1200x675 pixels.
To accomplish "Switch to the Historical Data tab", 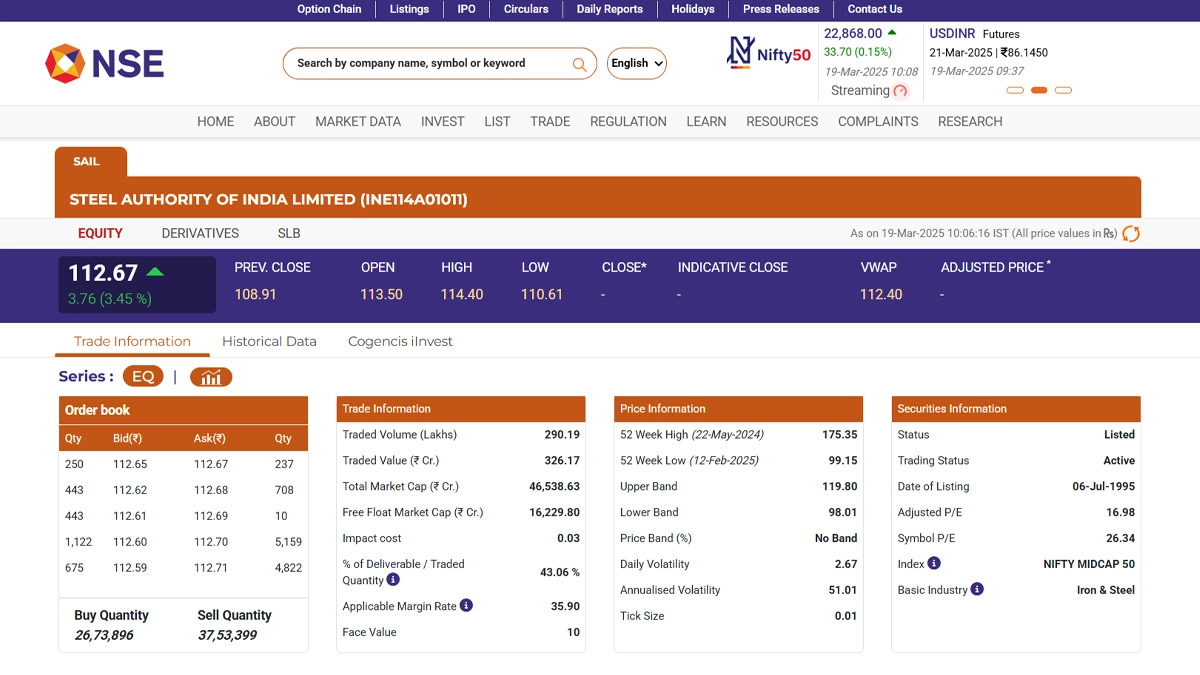I will [269, 341].
